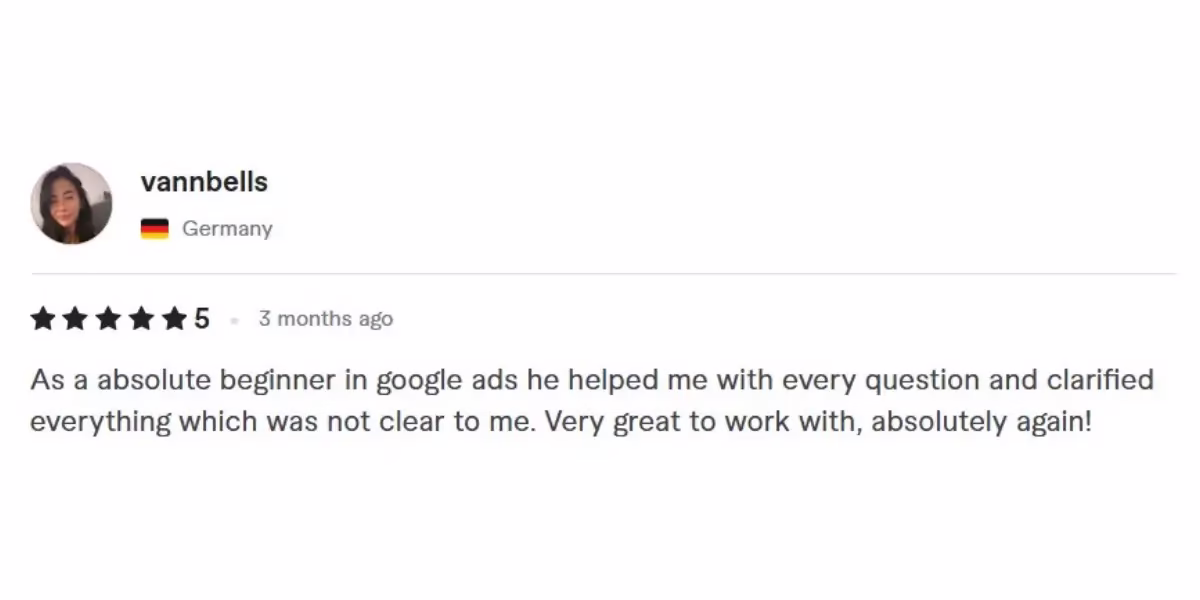Click the first rating star
Viewport: 1200px width, 600px height.
pyautogui.click(x=42, y=319)
